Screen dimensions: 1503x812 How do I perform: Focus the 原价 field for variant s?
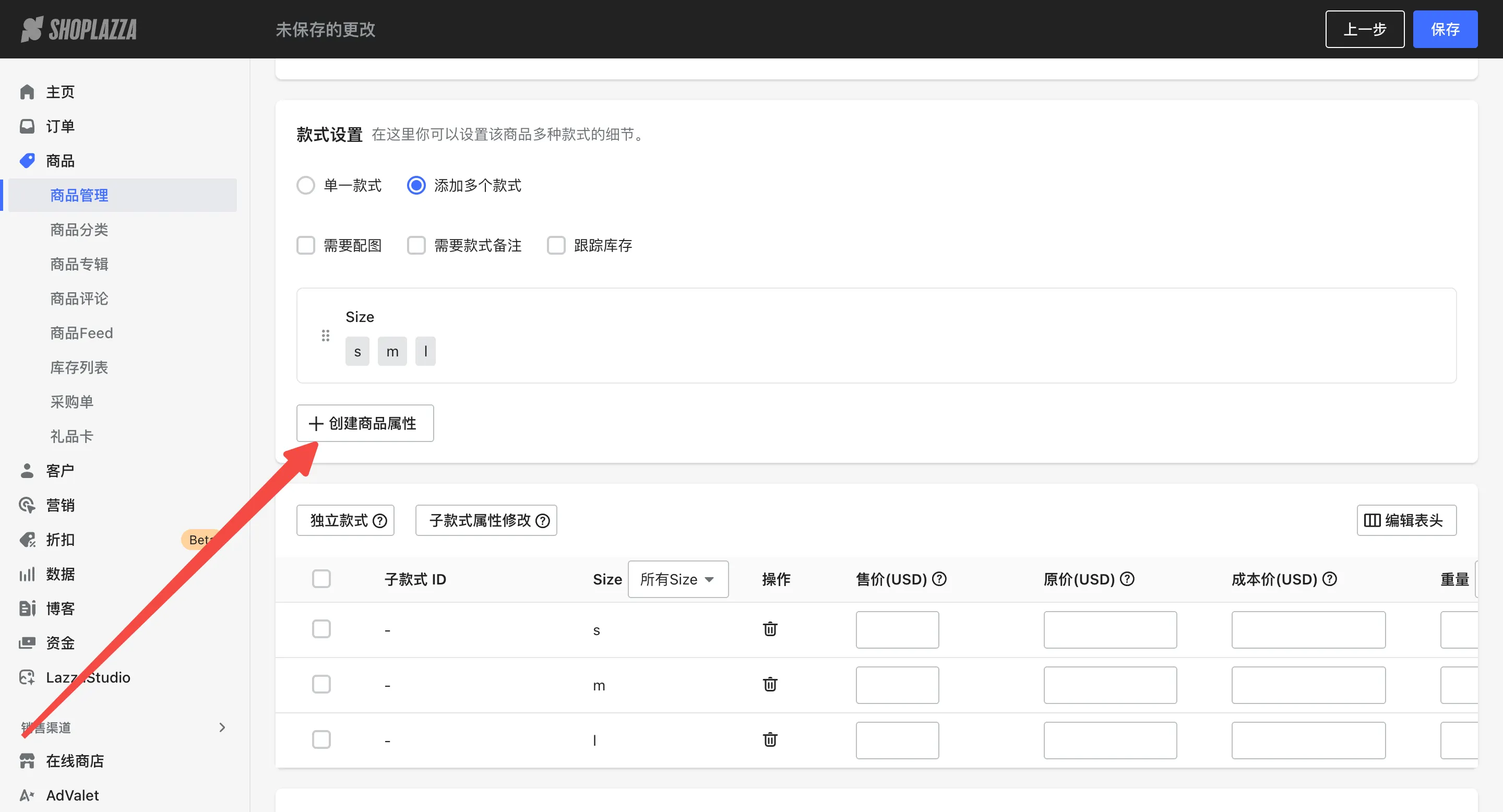pos(1111,629)
